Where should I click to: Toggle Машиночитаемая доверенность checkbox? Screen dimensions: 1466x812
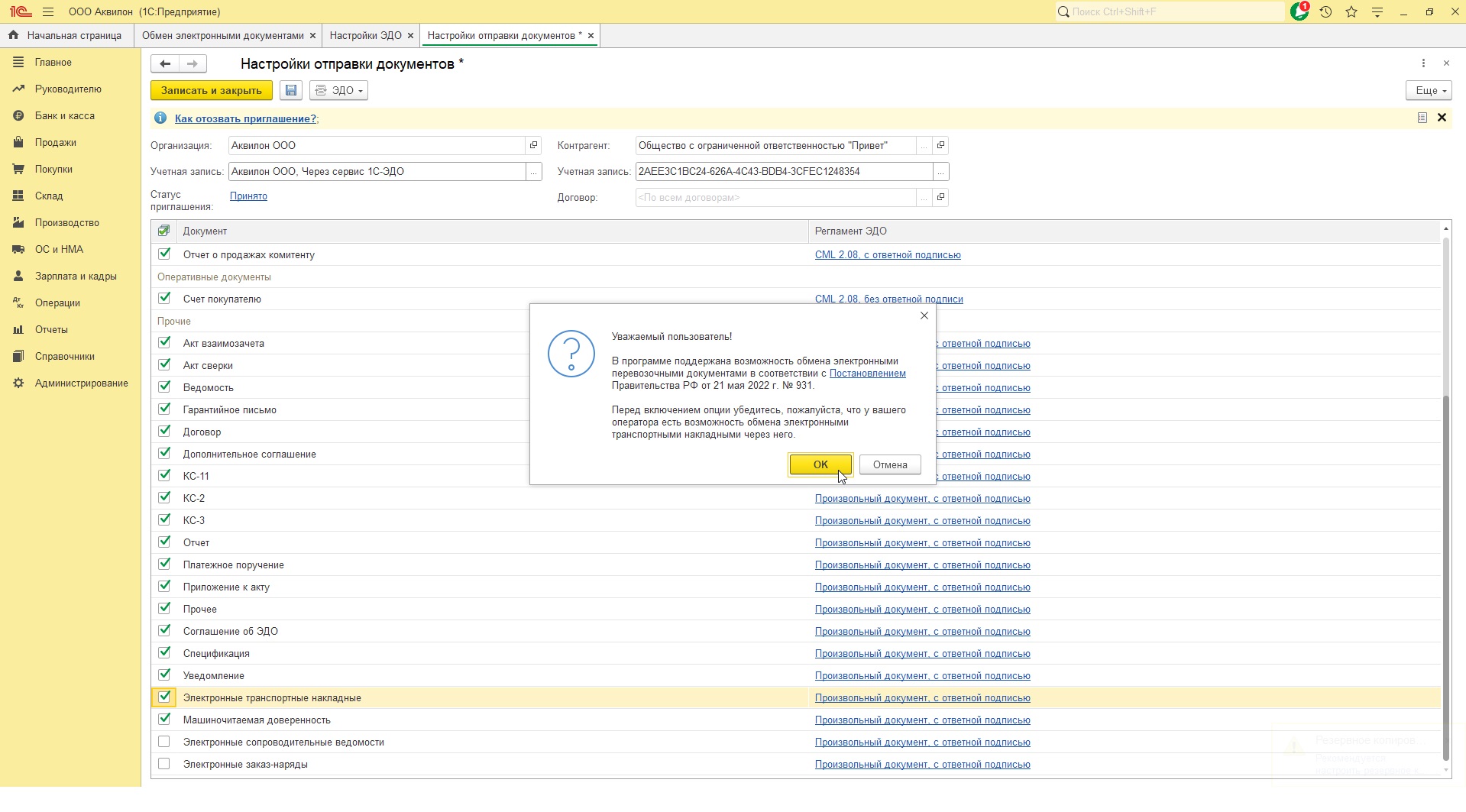pos(164,719)
